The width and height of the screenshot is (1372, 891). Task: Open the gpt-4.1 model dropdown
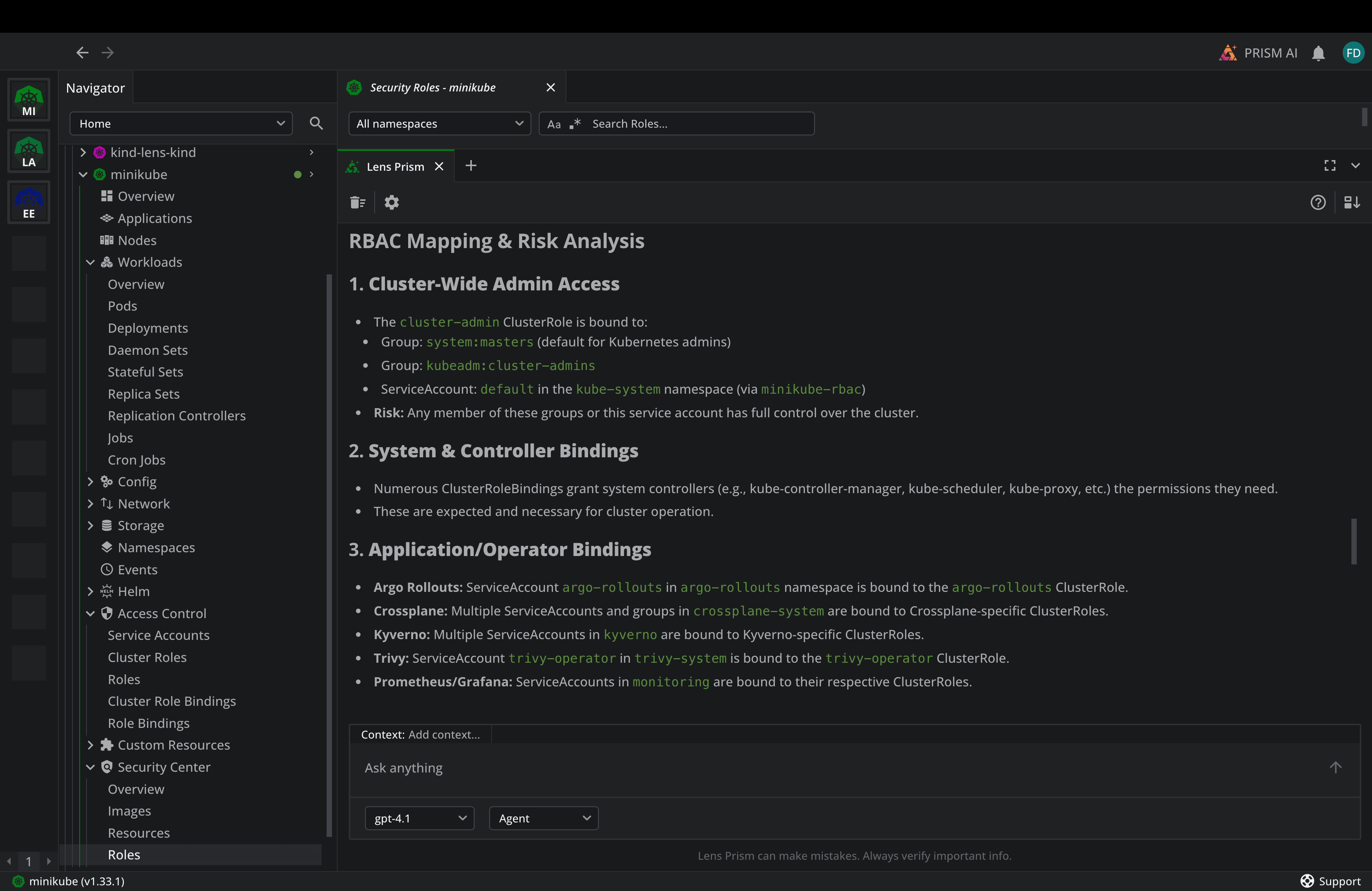[x=419, y=818]
